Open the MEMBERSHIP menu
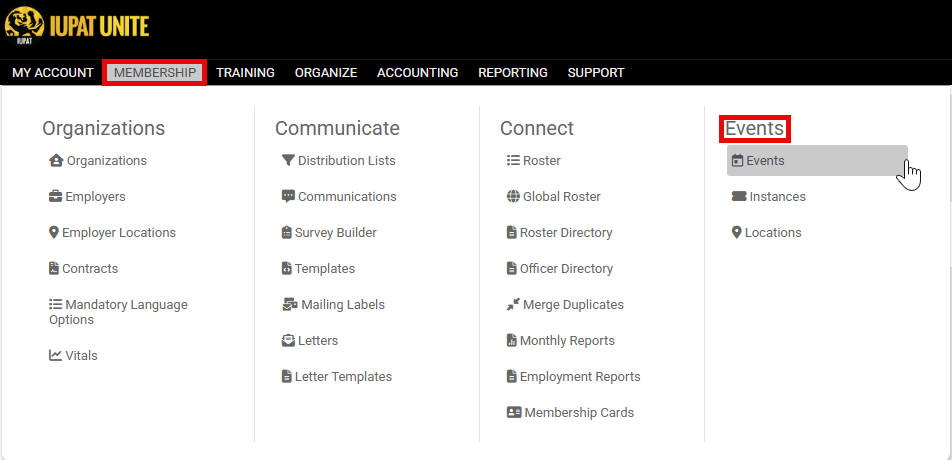This screenshot has height=460, width=952. [155, 73]
